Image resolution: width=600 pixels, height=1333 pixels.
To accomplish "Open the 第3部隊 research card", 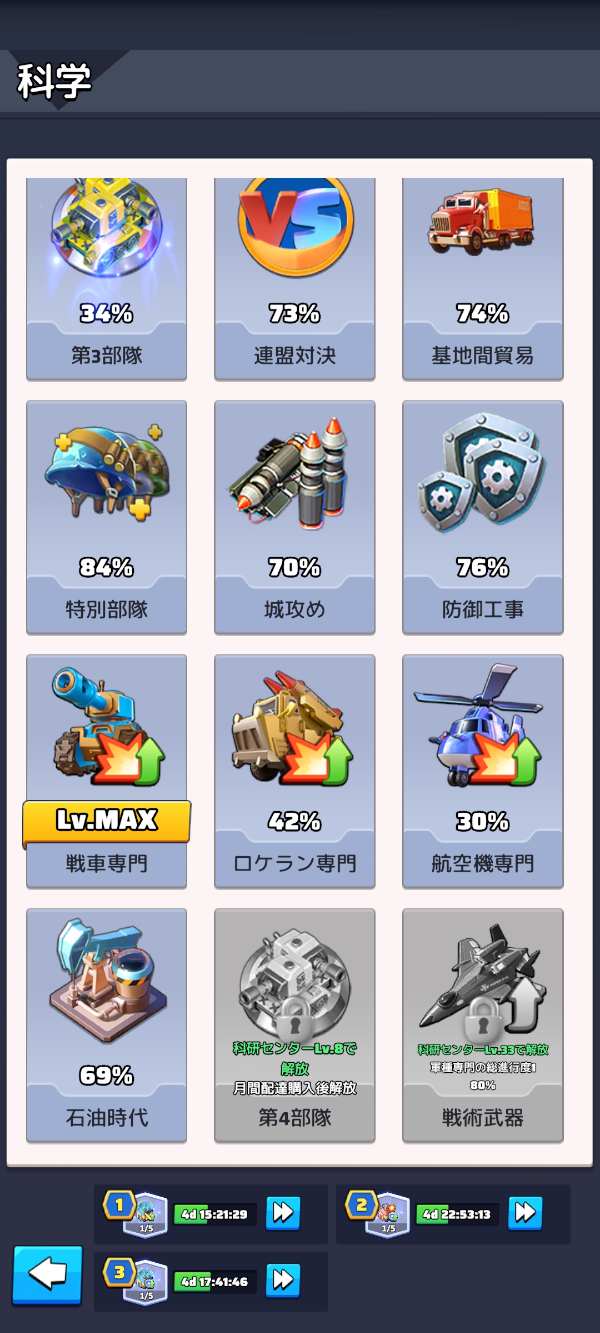I will point(106,278).
